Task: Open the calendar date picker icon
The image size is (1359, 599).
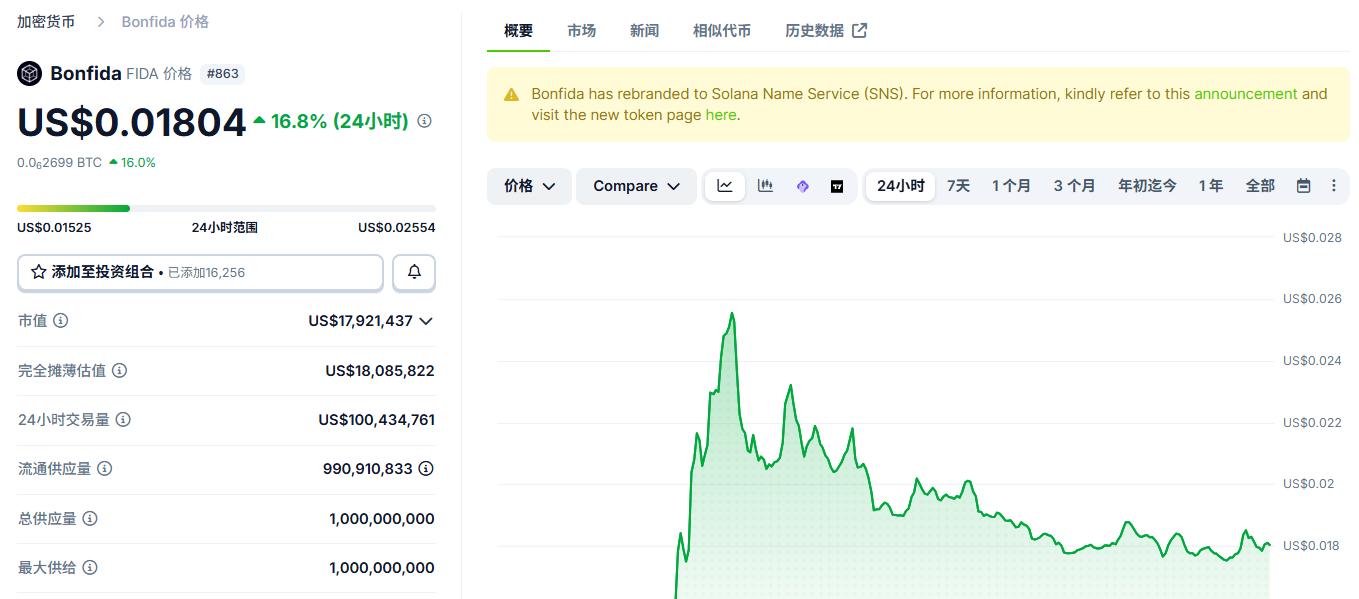Action: [x=1303, y=186]
